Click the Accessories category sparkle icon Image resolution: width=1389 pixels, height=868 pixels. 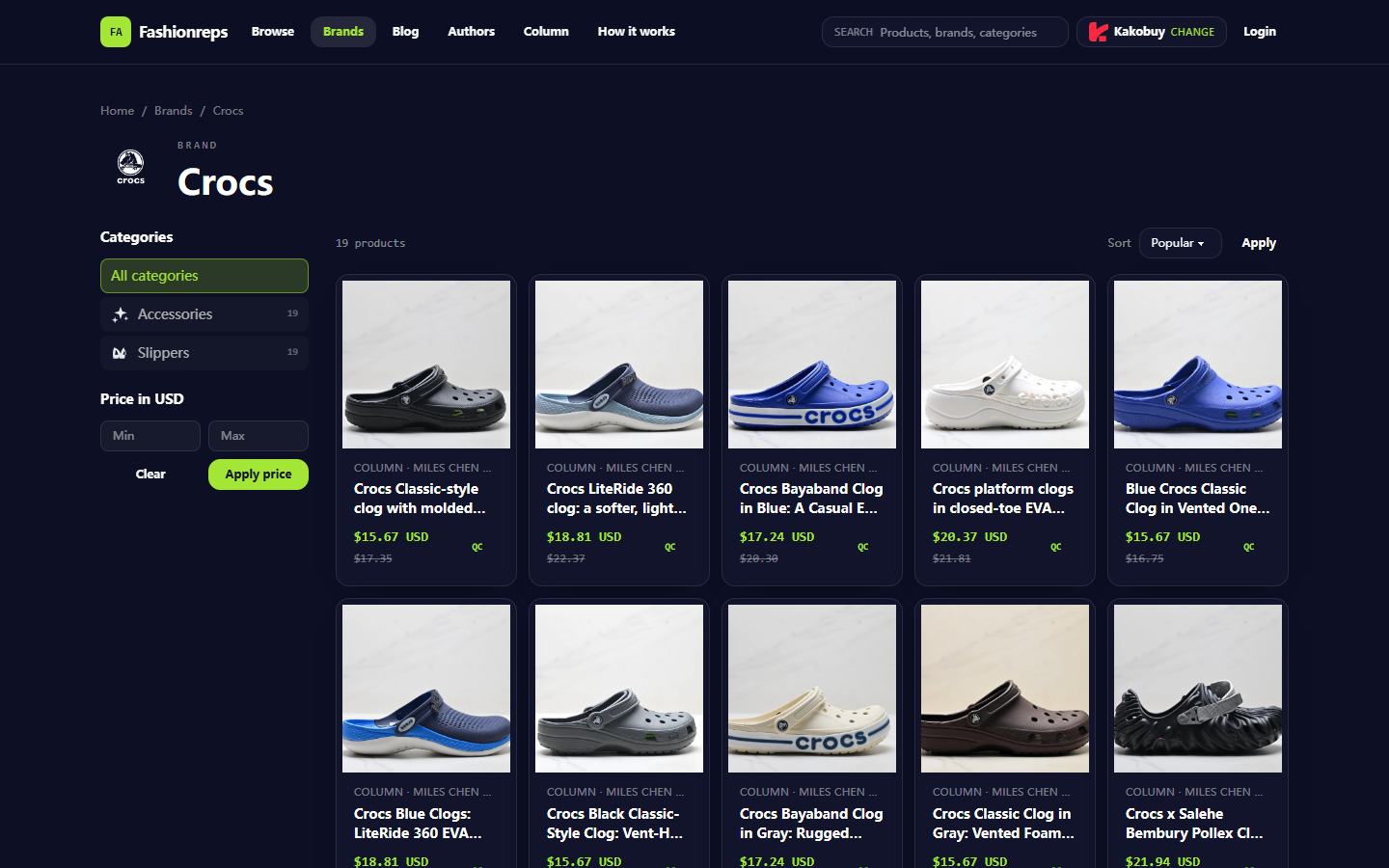click(120, 314)
